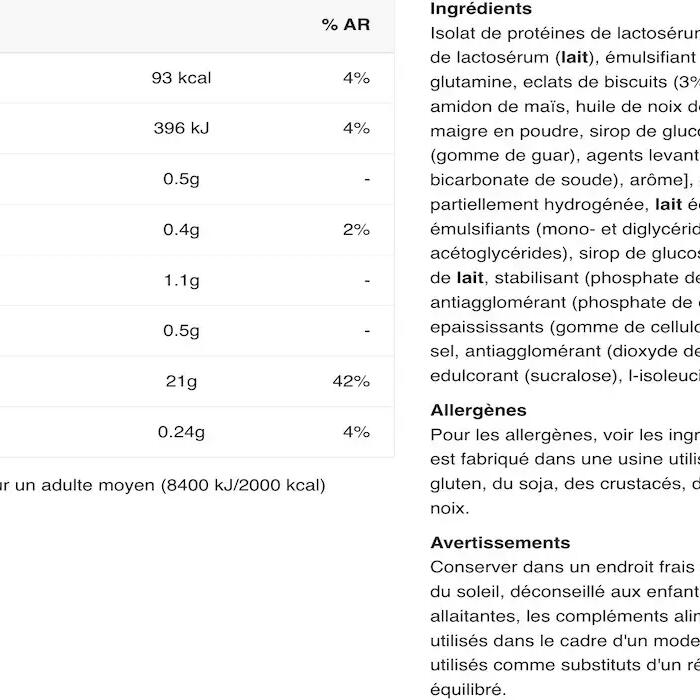
Task: Click the % AR column header
Action: (x=346, y=25)
